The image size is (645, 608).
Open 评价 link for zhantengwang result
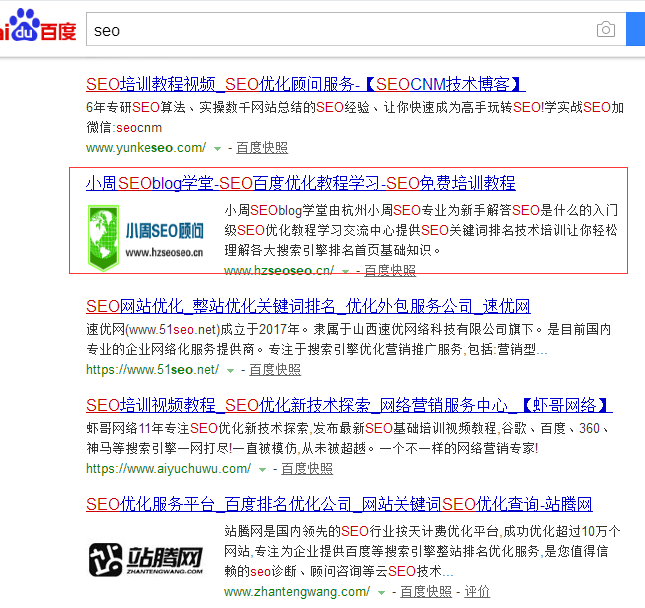[x=477, y=592]
